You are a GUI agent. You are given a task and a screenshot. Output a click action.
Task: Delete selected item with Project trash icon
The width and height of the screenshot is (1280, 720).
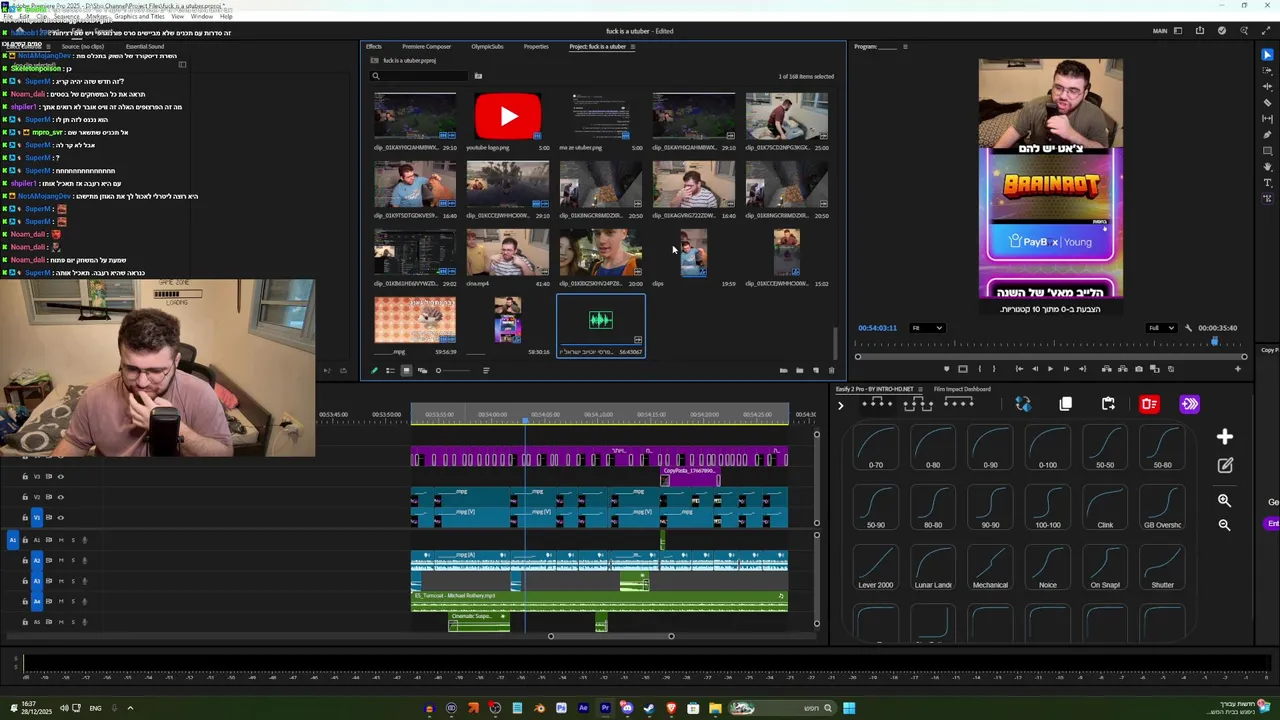[x=831, y=371]
